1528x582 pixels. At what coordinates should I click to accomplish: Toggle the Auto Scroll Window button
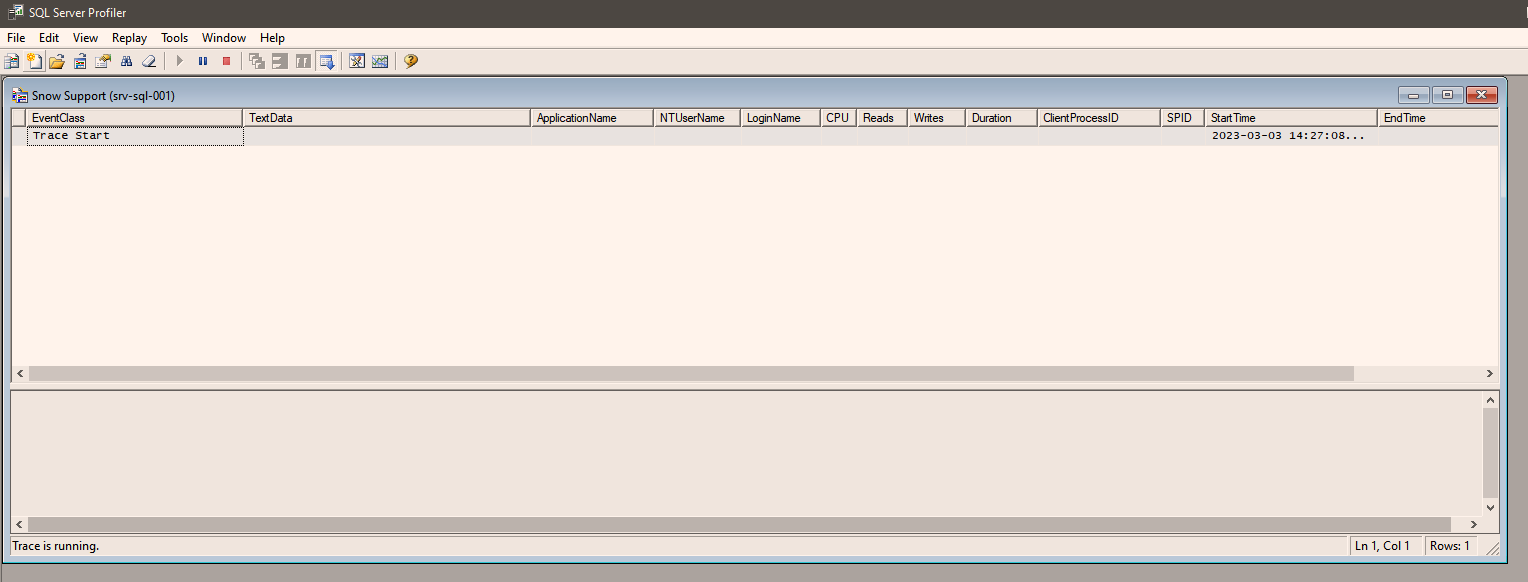coord(326,61)
